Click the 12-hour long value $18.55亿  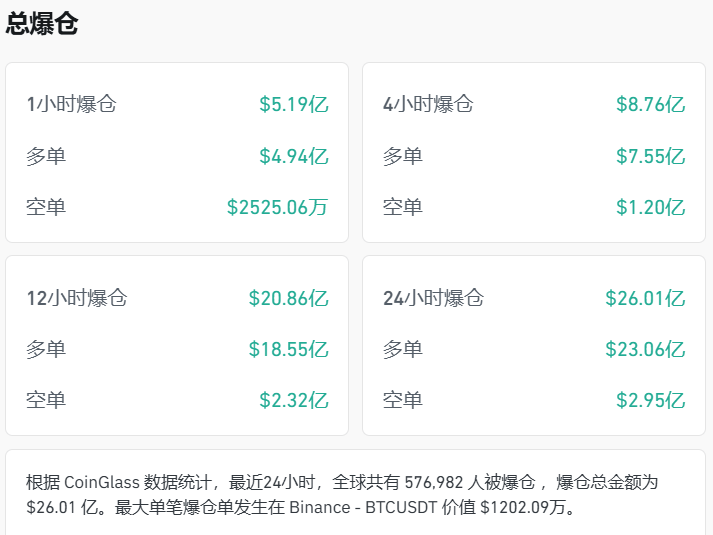tap(288, 350)
